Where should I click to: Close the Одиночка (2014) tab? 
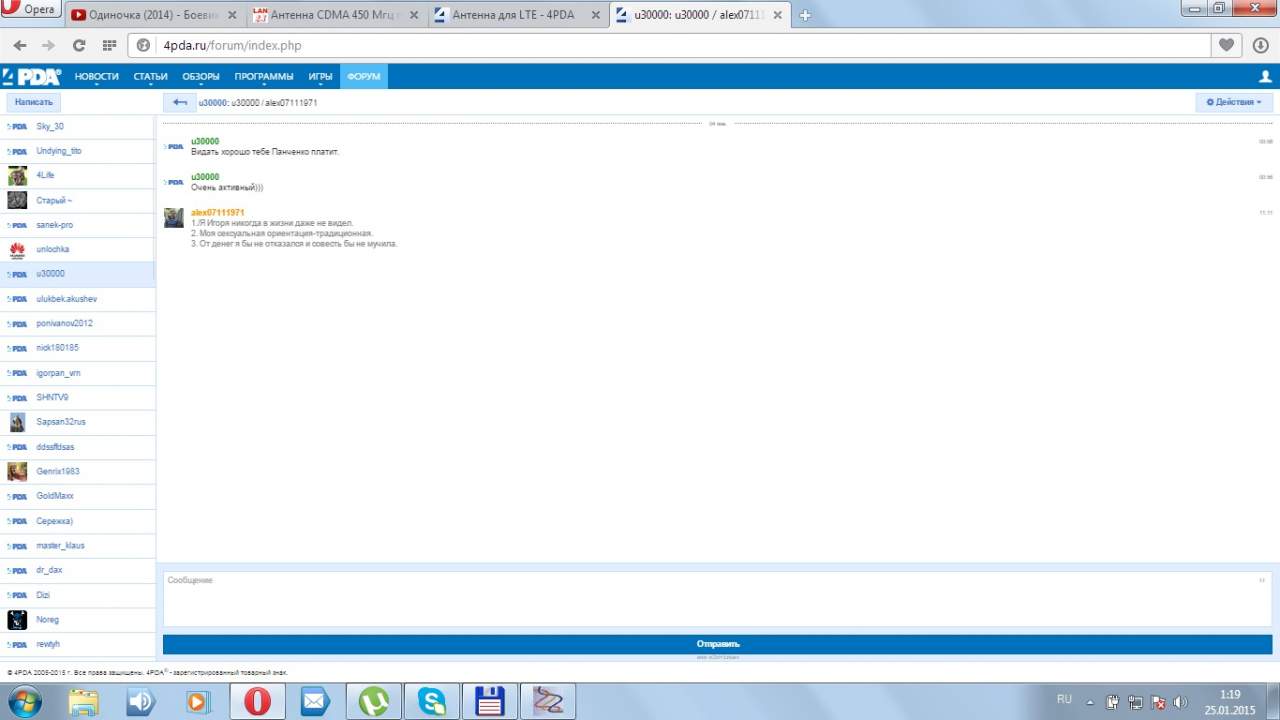(x=232, y=15)
